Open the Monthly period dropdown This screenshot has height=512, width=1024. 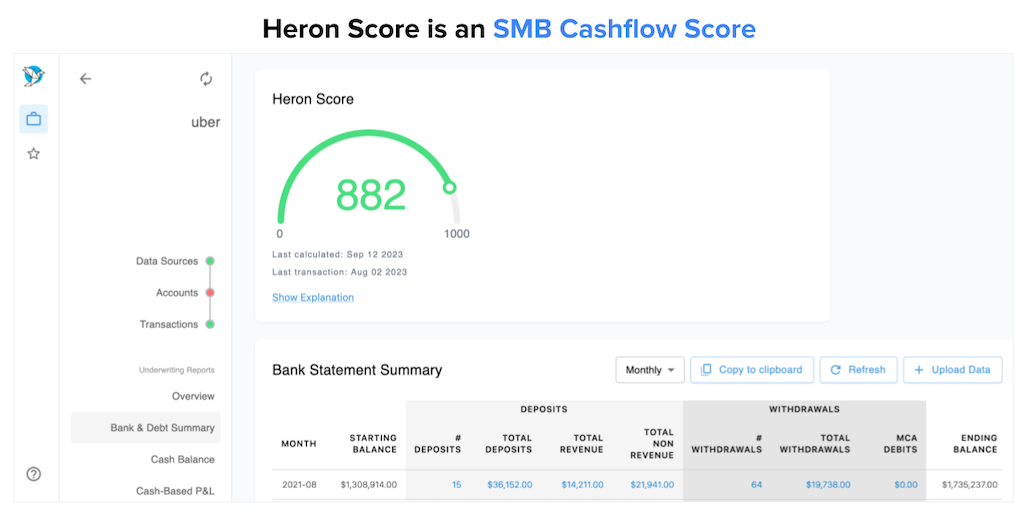tap(650, 370)
